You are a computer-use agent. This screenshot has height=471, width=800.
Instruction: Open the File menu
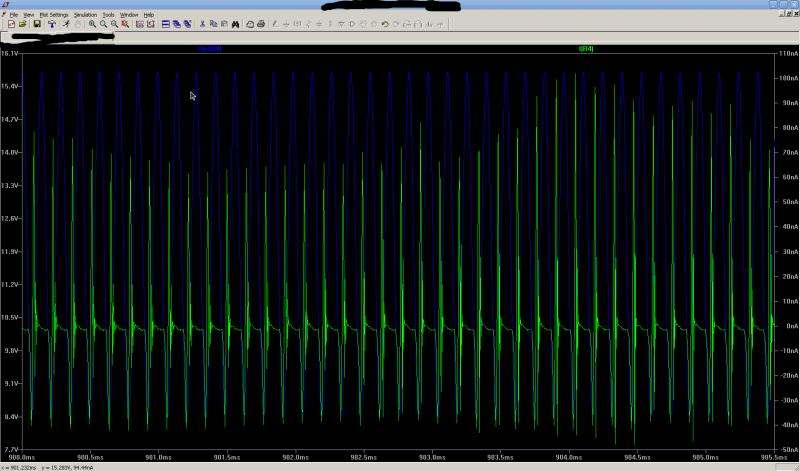(14, 15)
